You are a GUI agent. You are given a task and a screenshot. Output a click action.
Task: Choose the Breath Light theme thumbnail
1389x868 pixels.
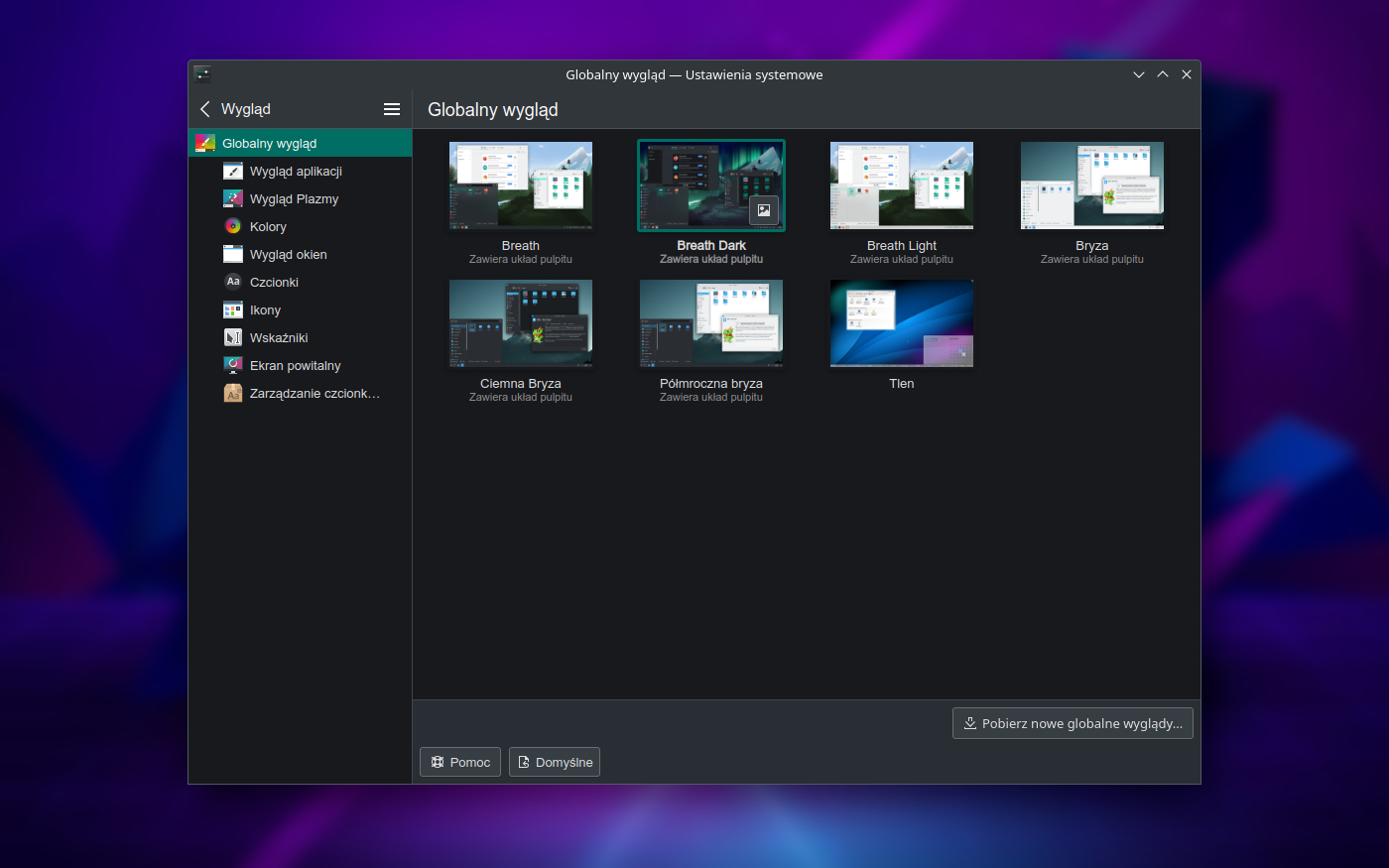pos(901,186)
